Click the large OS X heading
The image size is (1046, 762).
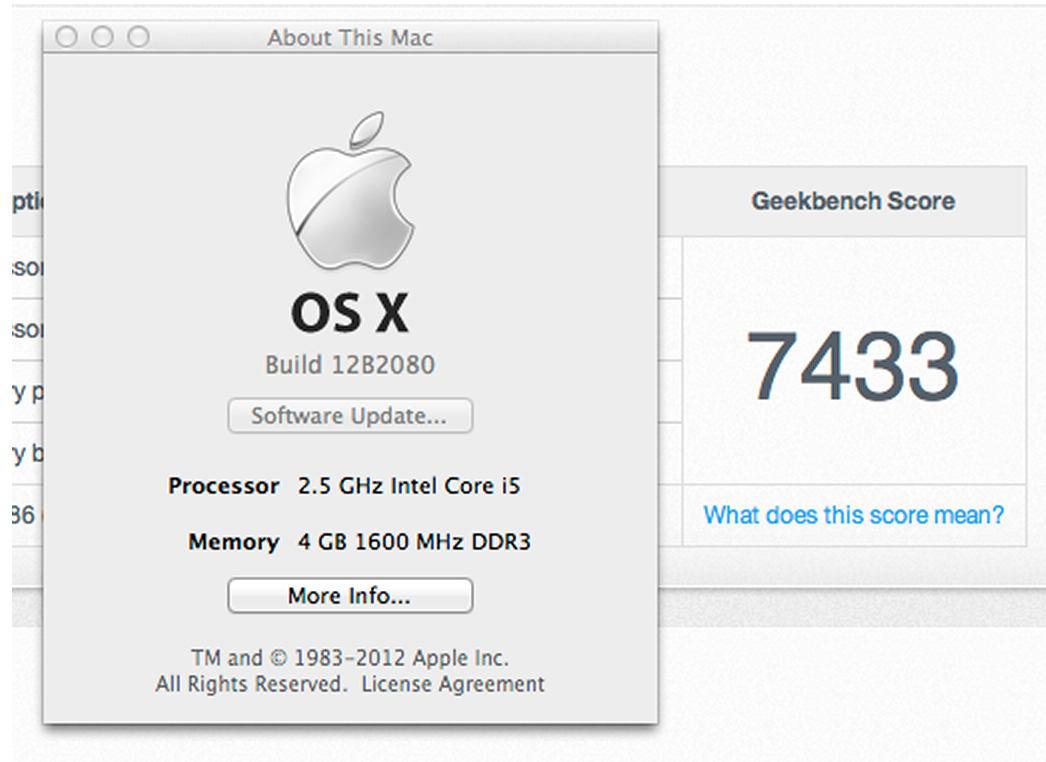349,313
